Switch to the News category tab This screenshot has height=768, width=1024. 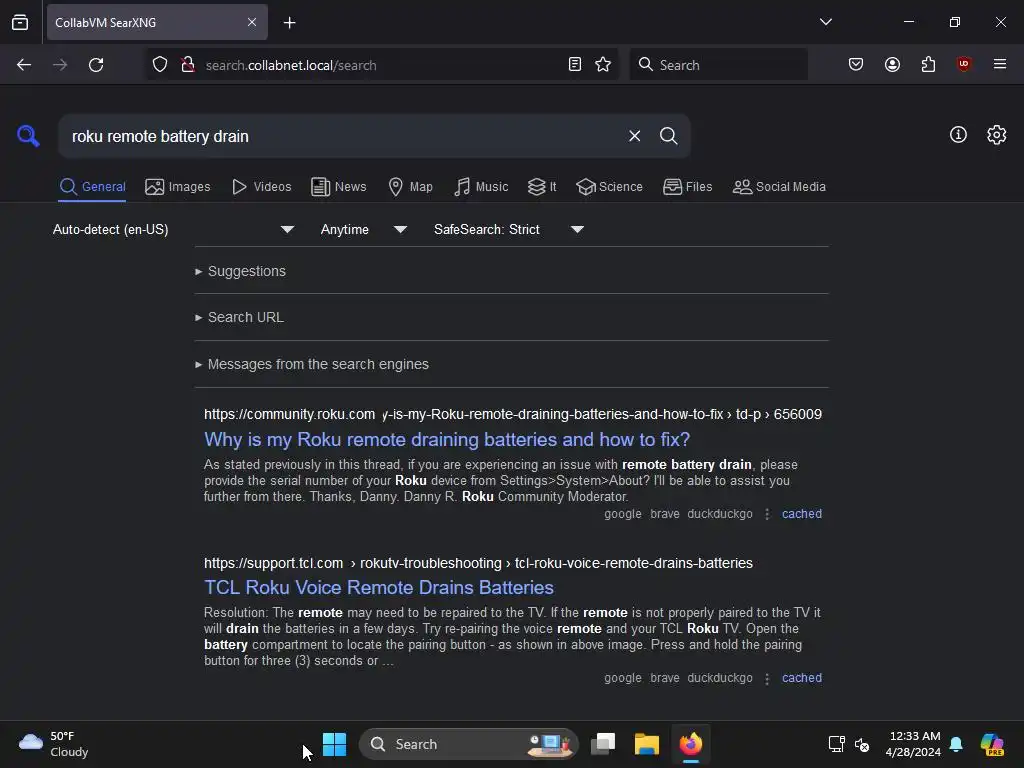(339, 187)
